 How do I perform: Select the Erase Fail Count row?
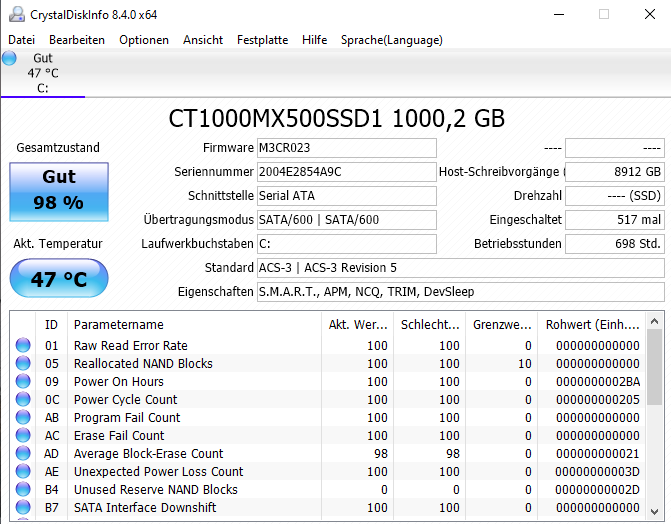coord(328,435)
